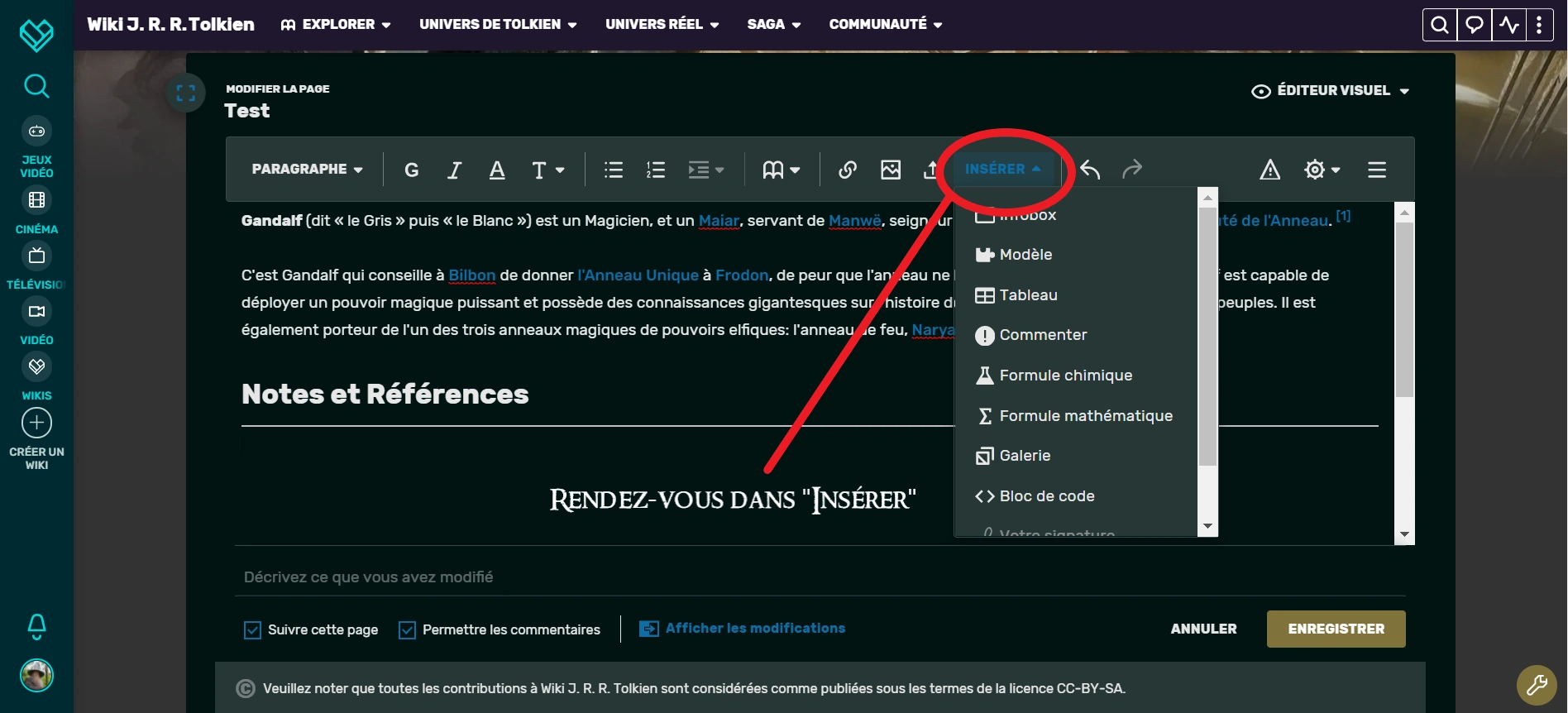Apply bold formatting with the G button
The height and width of the screenshot is (713, 1568).
(x=411, y=170)
